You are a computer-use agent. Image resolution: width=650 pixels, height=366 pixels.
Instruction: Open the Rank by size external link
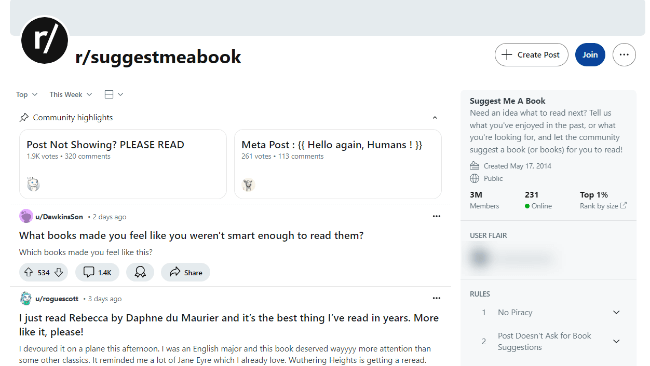point(603,206)
